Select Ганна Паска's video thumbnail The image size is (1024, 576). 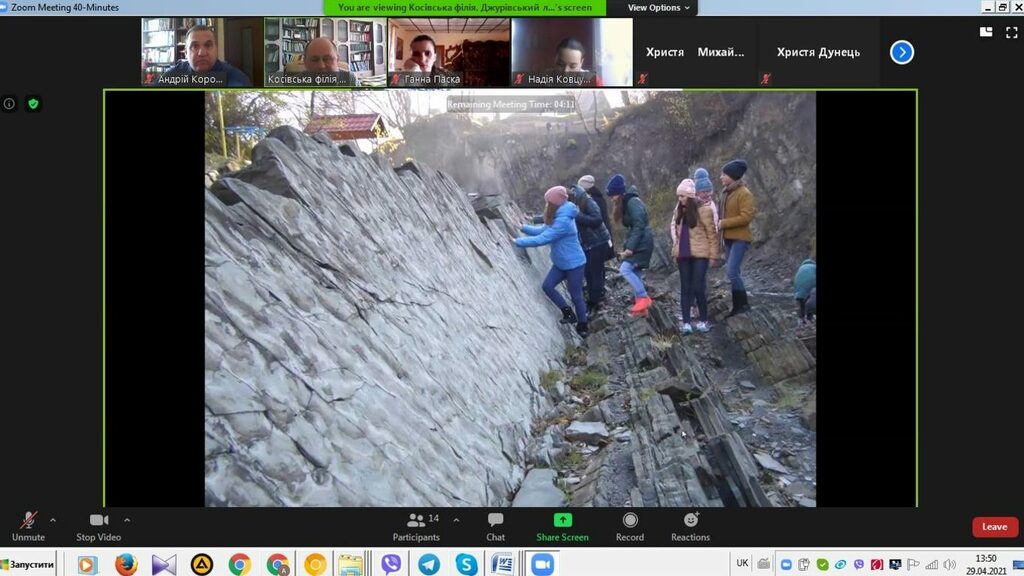pyautogui.click(x=449, y=52)
